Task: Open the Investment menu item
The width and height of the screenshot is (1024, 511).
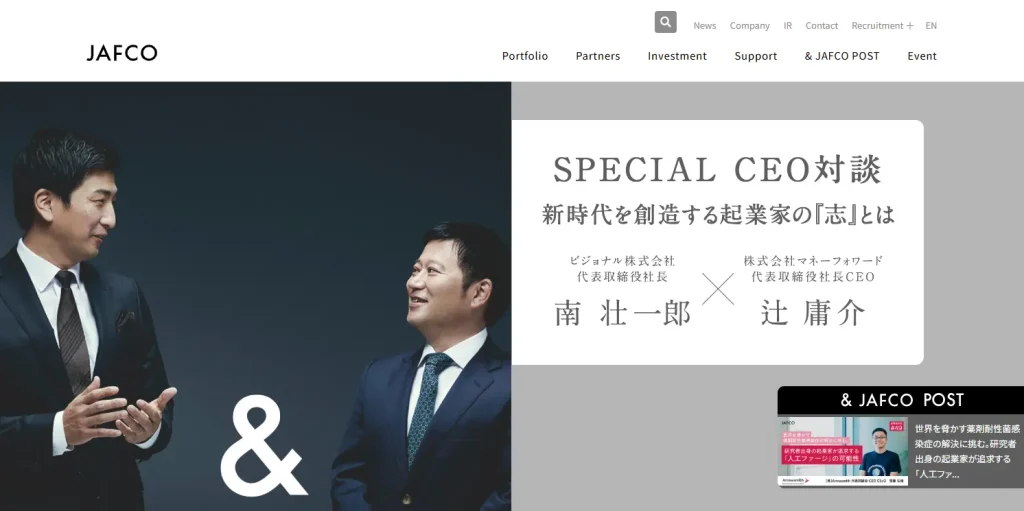Action: 677,56
